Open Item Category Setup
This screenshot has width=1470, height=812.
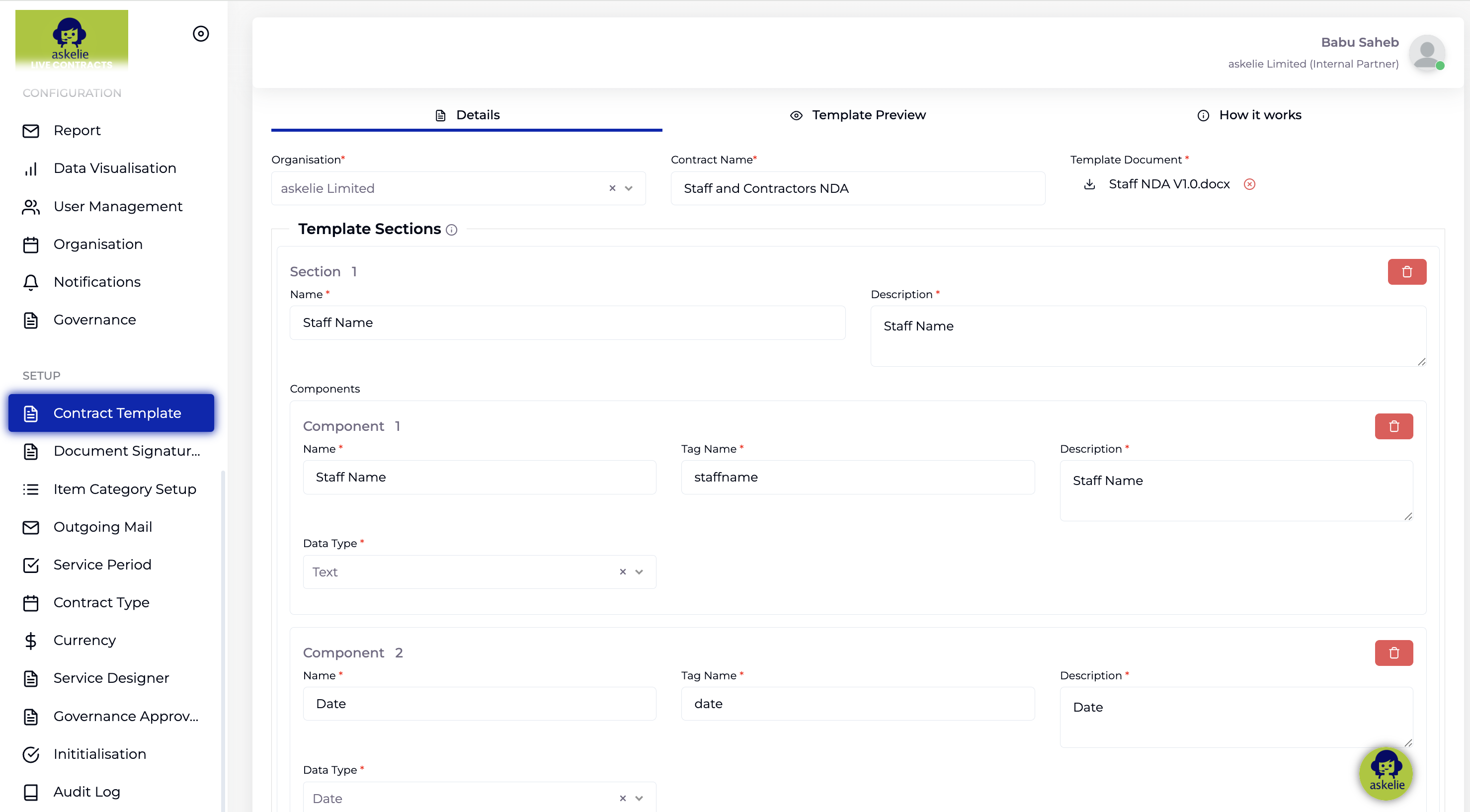pos(125,488)
